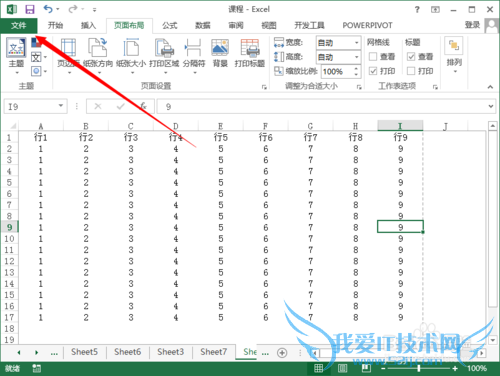Click the Save icon in quick access toolbar
This screenshot has width=500, height=376.
pos(30,9)
